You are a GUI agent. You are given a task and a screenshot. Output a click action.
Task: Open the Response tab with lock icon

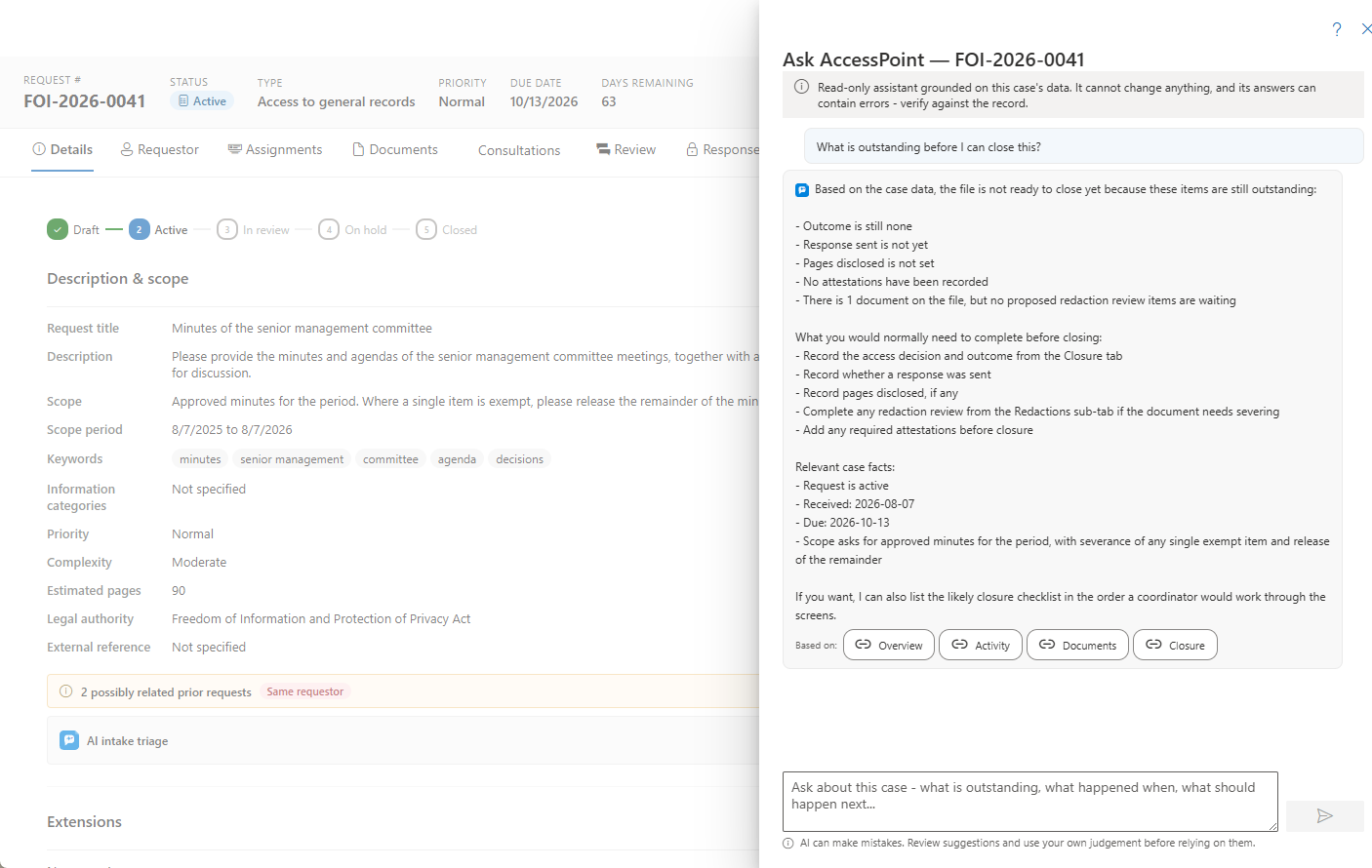point(723,150)
